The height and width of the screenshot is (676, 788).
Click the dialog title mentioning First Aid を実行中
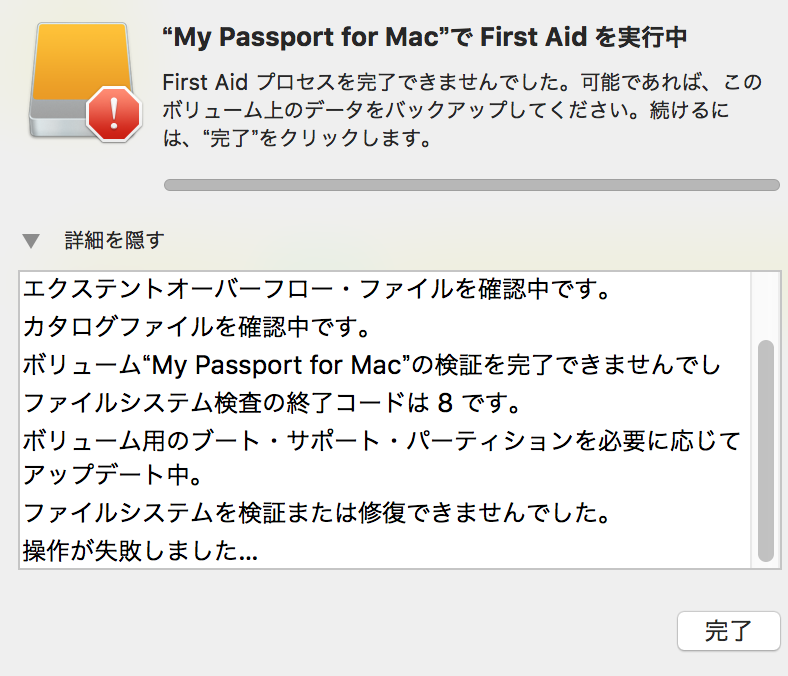point(424,38)
